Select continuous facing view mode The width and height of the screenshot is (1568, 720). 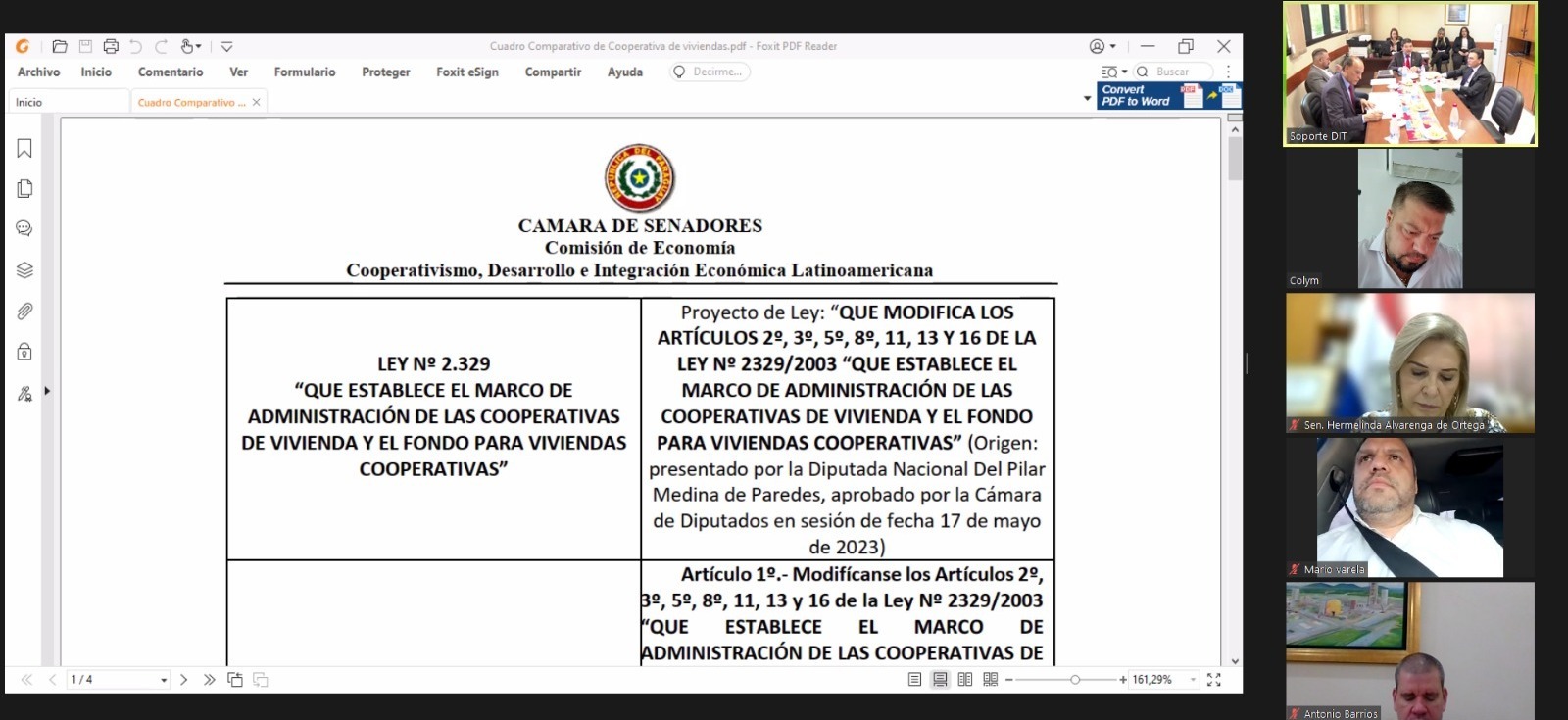991,679
